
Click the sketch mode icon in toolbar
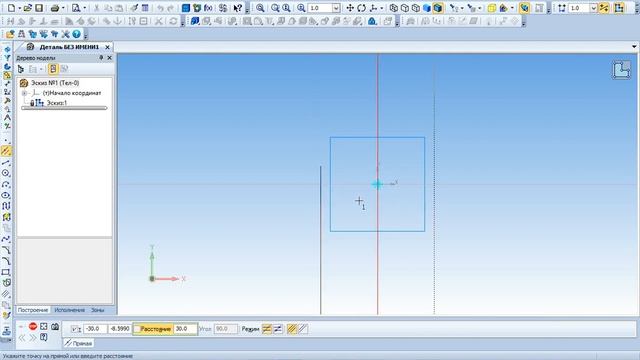point(619,8)
